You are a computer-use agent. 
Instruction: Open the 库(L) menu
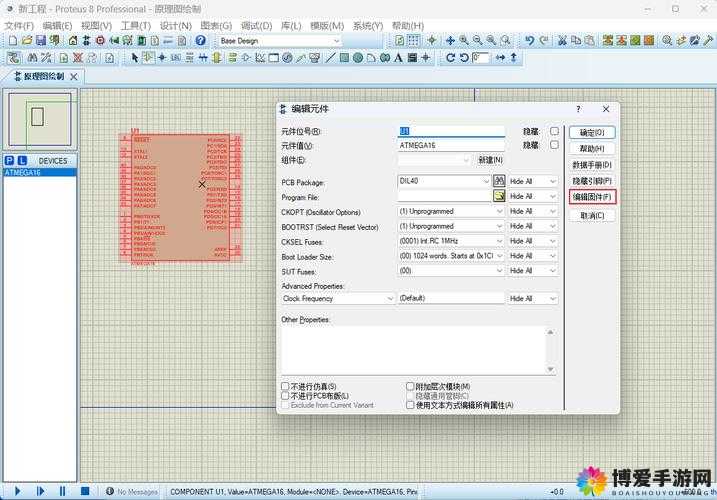pyautogui.click(x=291, y=26)
